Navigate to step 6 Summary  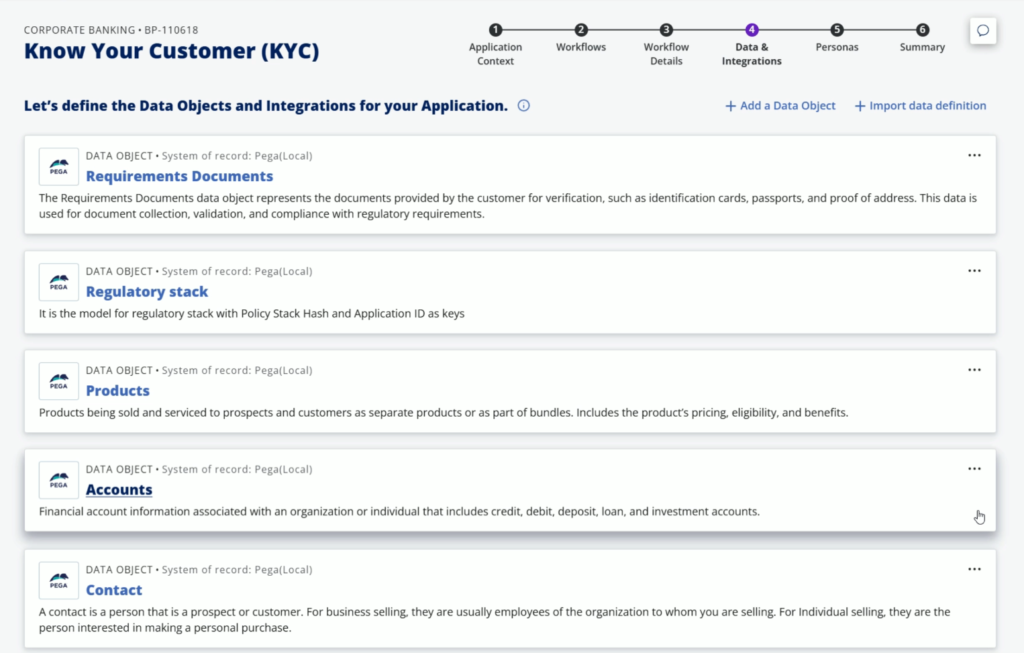[922, 39]
